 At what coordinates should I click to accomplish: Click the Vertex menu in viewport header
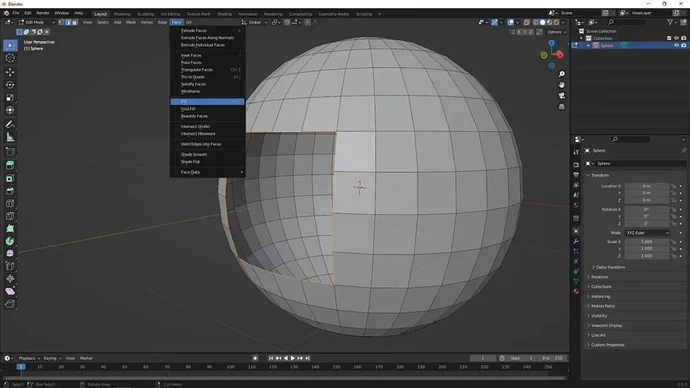[x=147, y=22]
